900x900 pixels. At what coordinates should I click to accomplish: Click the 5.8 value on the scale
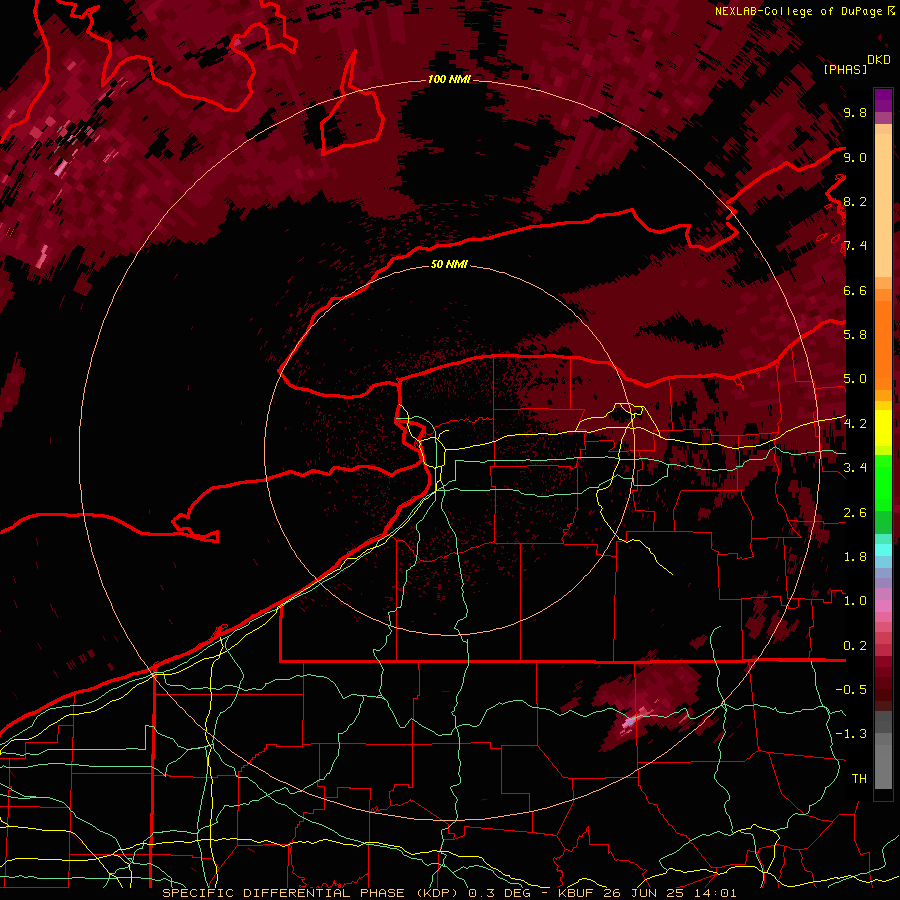[855, 335]
